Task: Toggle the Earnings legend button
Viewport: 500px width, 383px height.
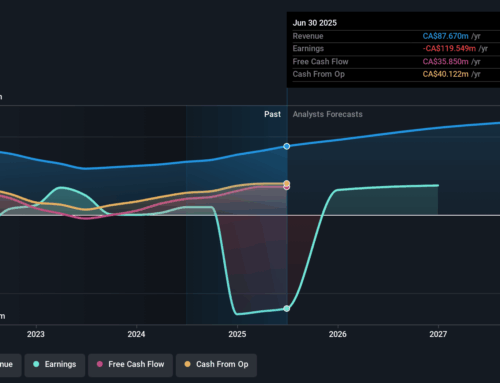Action: click(55, 365)
